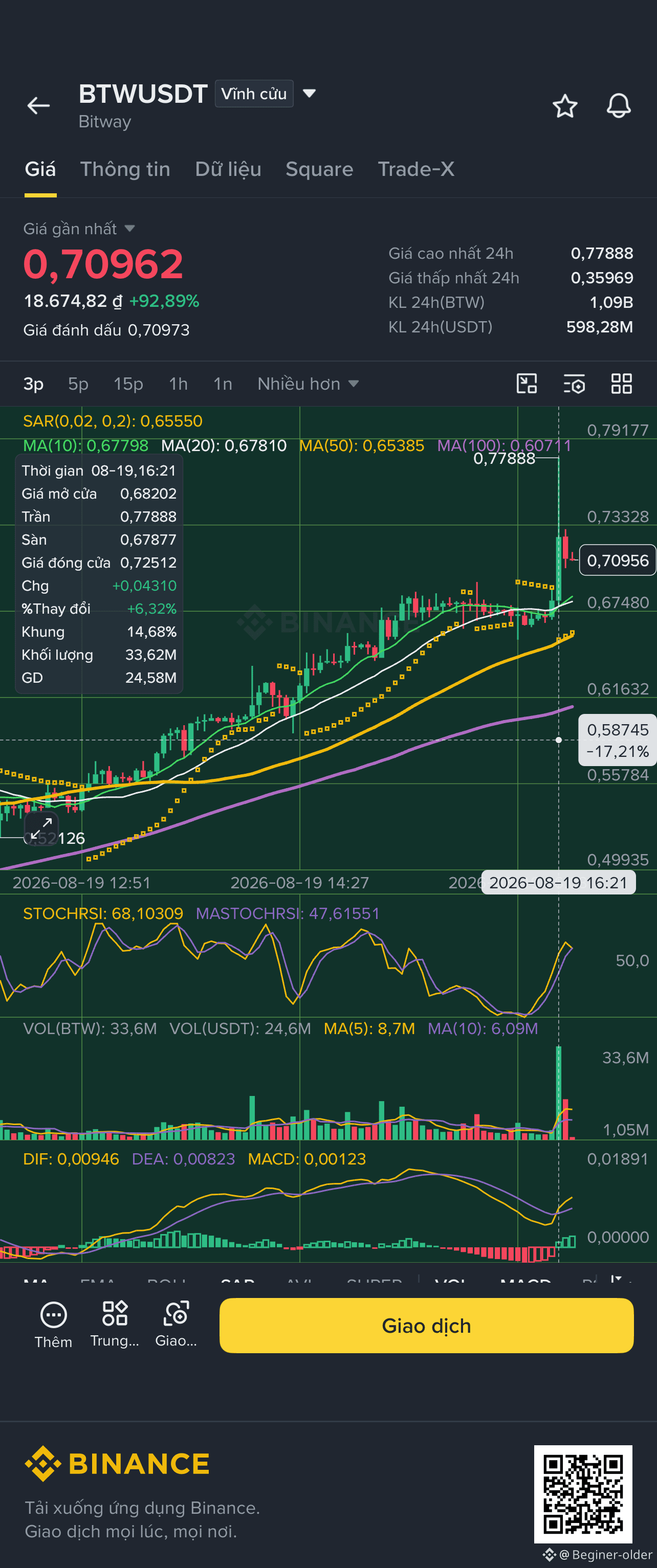Image resolution: width=657 pixels, height=1568 pixels.
Task: Open the trading pair switcher dropdown arrow
Action: 310,93
